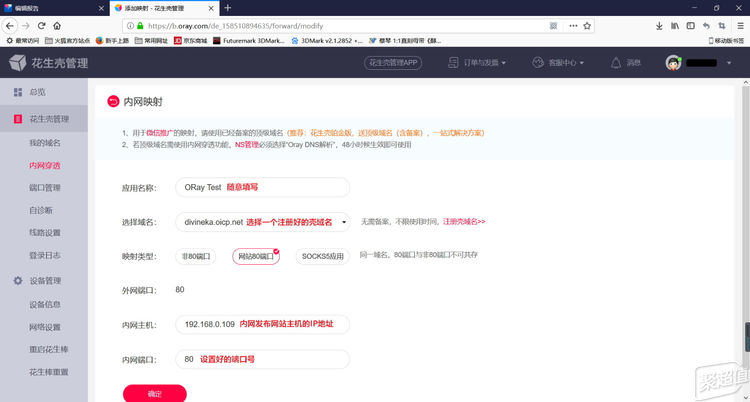Click the red 确定 confirm button

click(154, 393)
